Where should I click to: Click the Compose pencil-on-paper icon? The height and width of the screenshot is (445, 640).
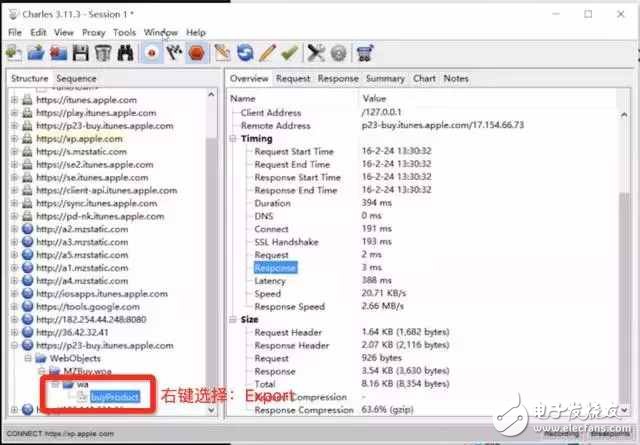click(222, 54)
